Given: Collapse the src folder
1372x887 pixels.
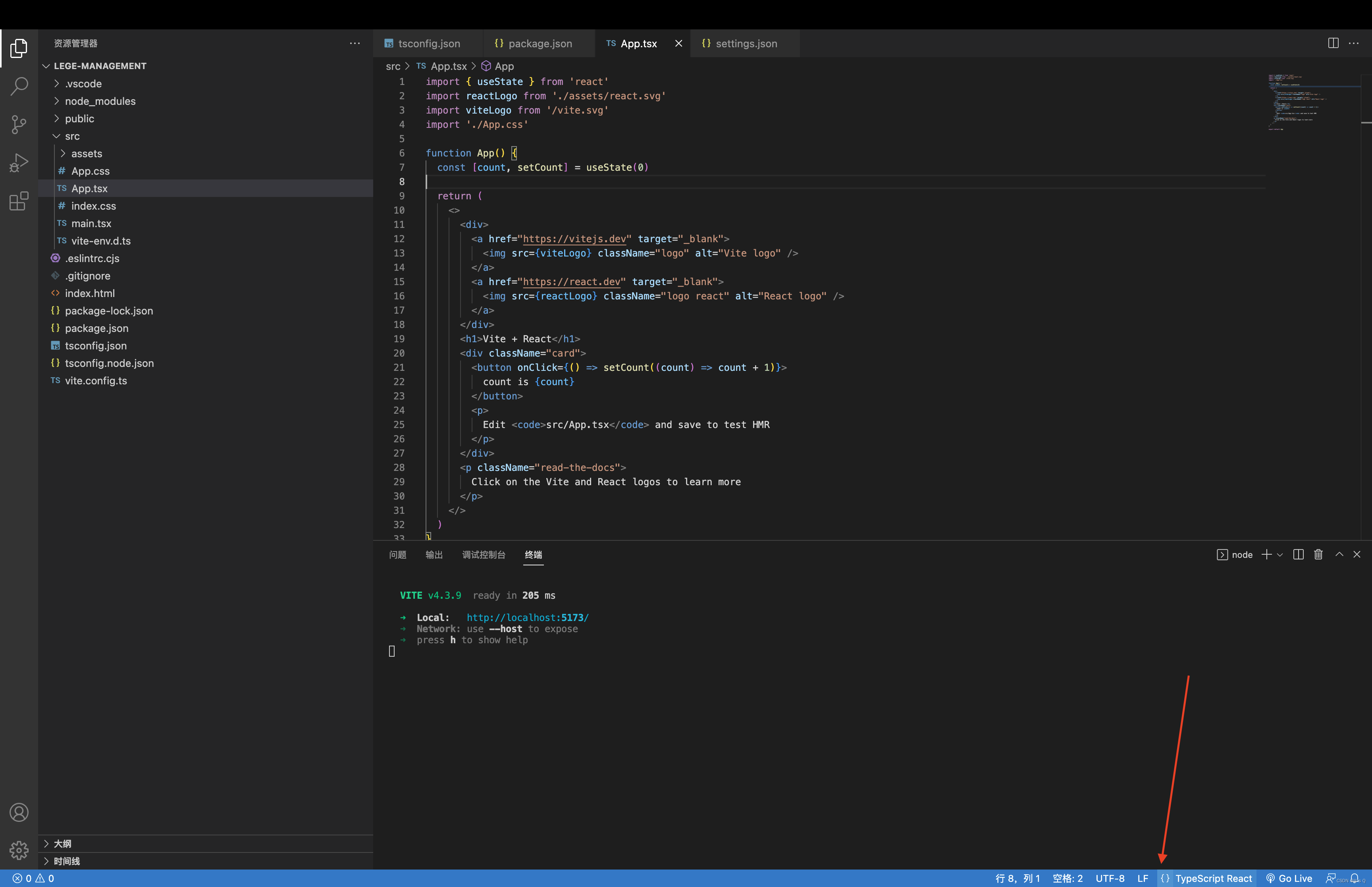Looking at the screenshot, I should pos(206,136).
